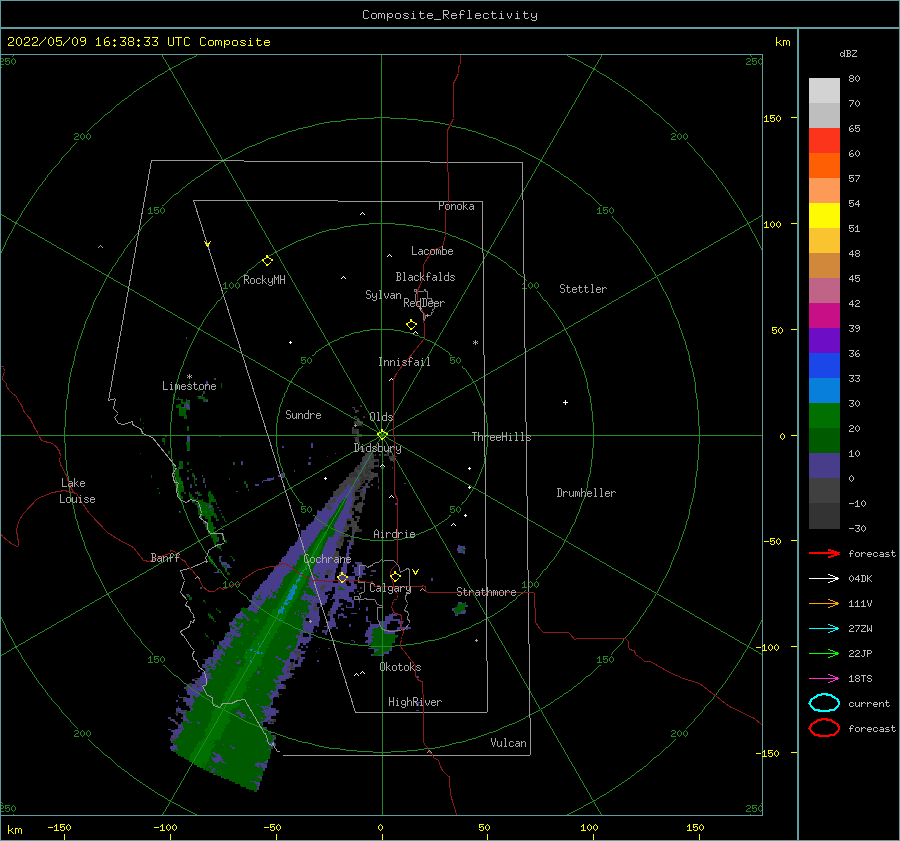The width and height of the screenshot is (900, 841).
Task: Click the 'ThreeHills' city label
Action: tap(501, 437)
